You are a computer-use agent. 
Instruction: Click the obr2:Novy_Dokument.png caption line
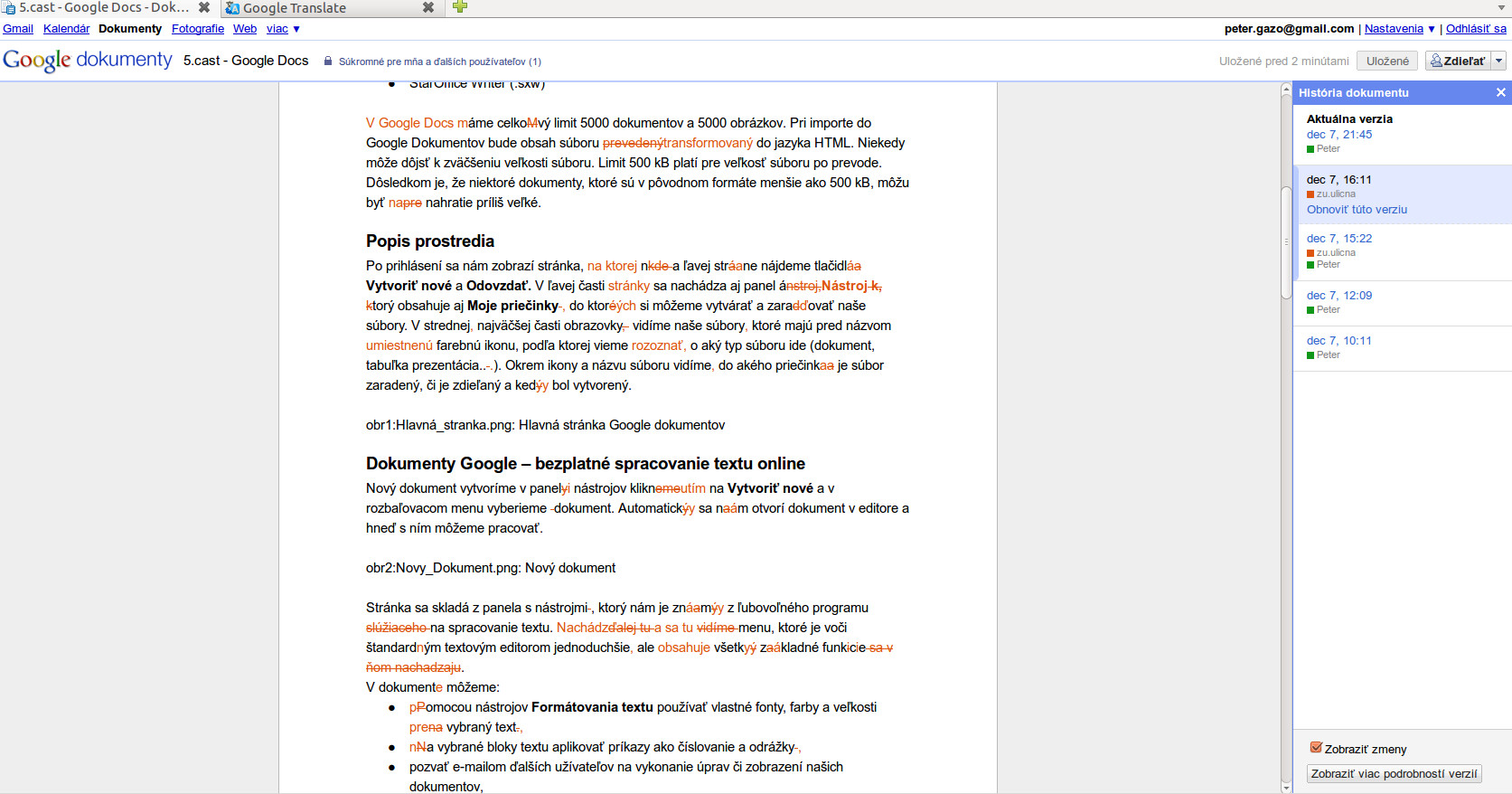coord(491,568)
